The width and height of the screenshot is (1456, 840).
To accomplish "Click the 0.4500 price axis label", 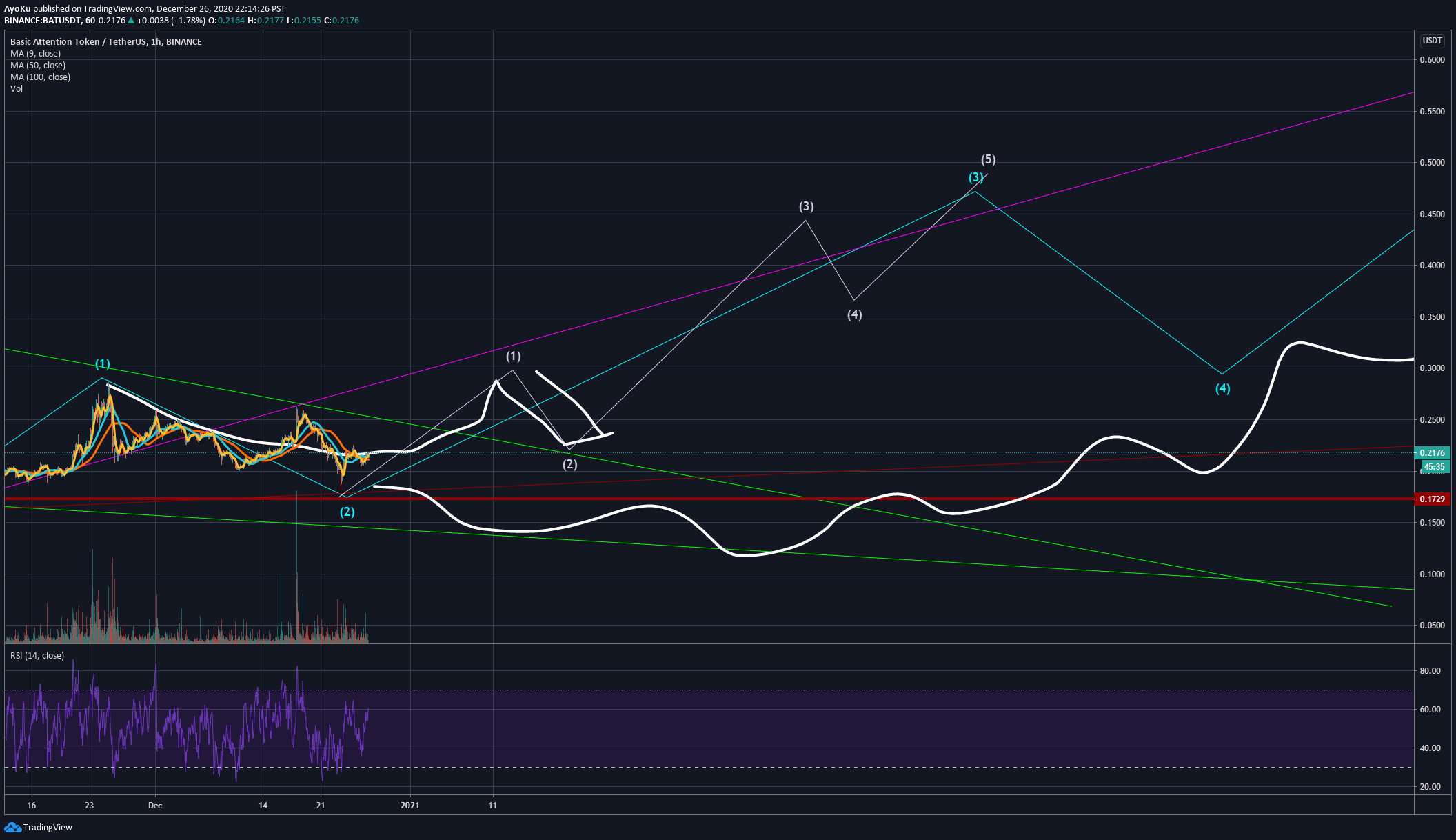I will click(1432, 214).
